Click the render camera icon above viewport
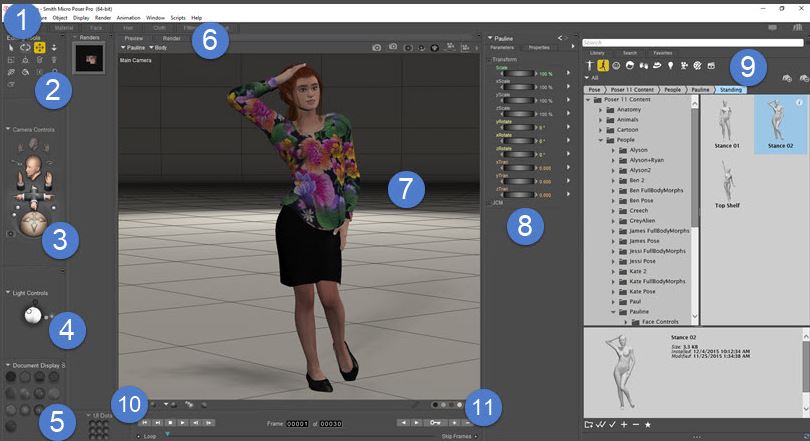The width and height of the screenshot is (810, 441). pos(377,48)
